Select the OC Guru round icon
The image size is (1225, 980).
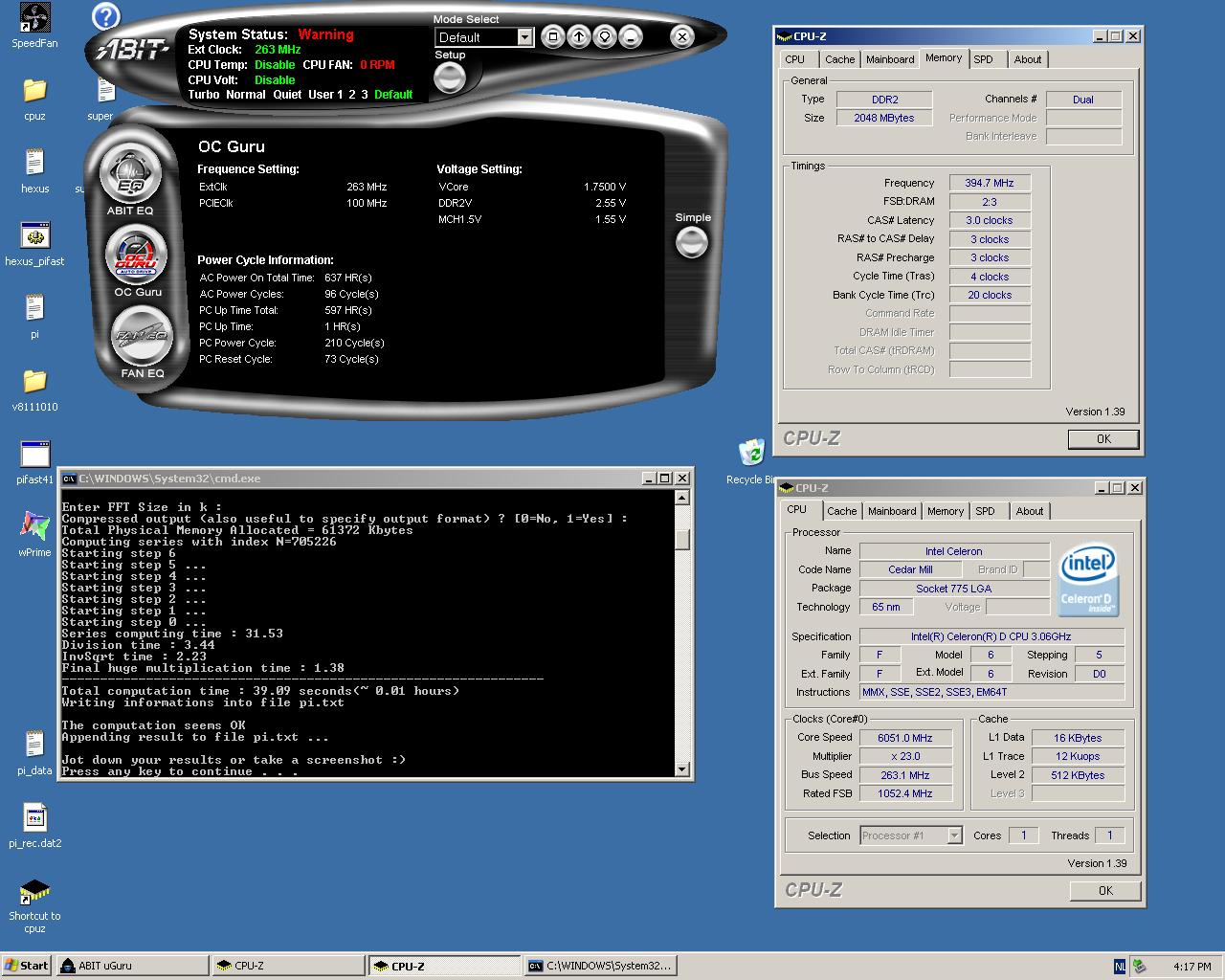click(x=136, y=256)
